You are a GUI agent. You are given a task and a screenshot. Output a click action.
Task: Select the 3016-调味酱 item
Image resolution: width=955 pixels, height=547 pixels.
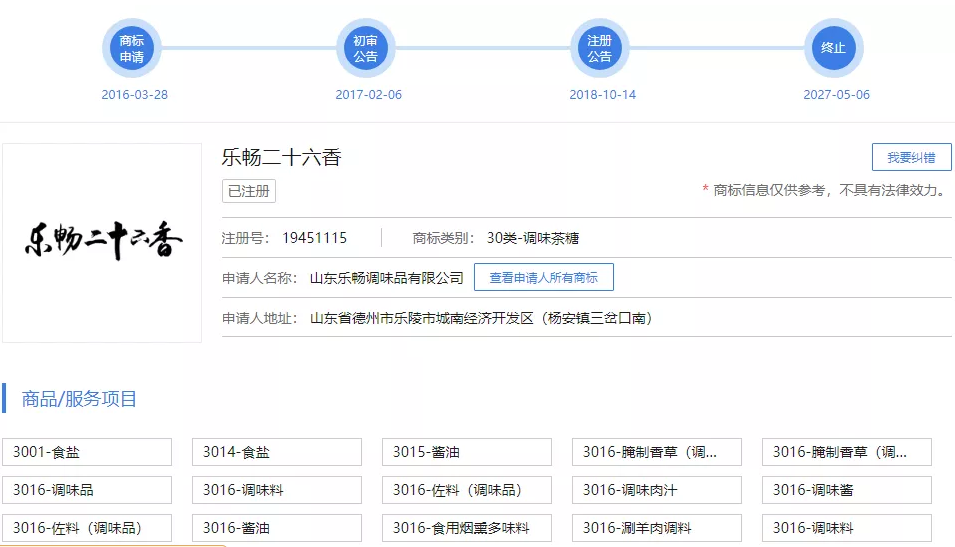(x=847, y=490)
